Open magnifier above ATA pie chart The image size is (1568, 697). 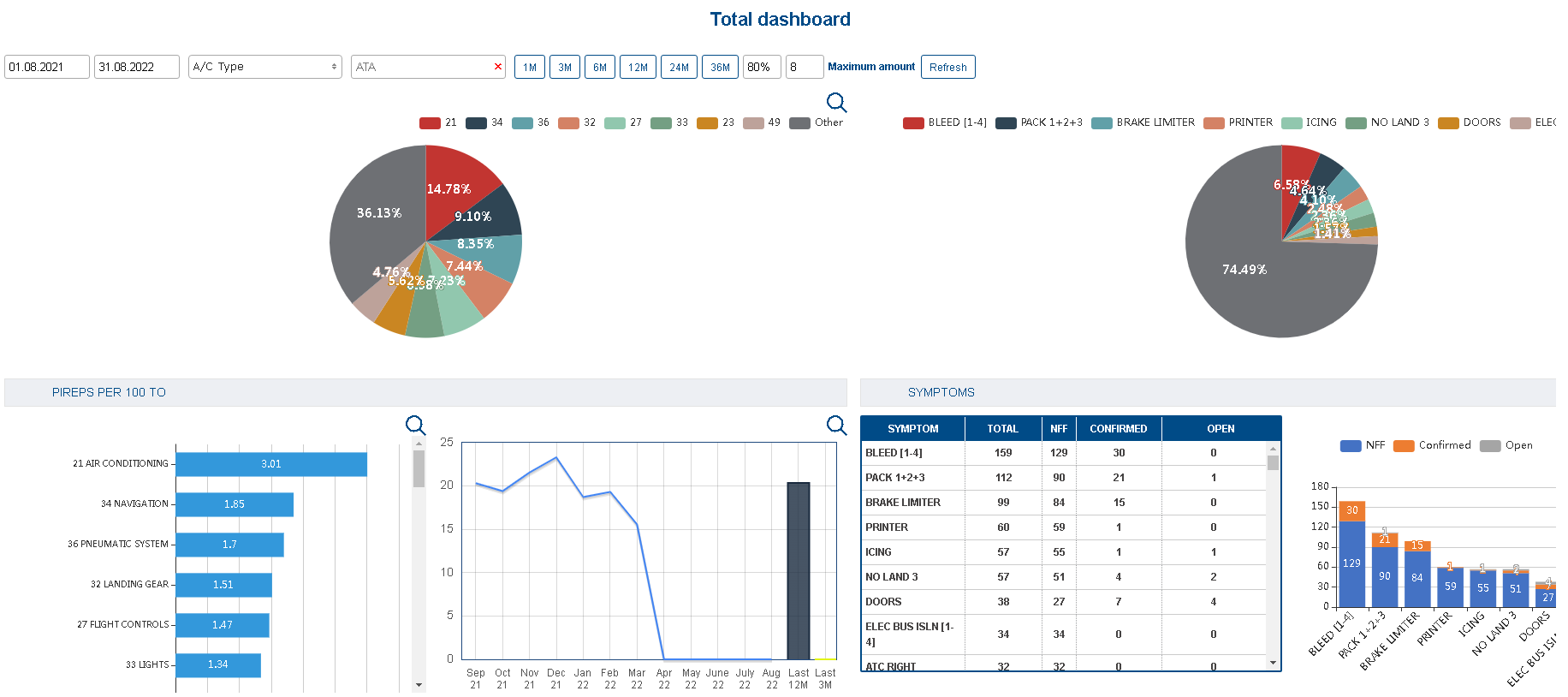coord(836,103)
